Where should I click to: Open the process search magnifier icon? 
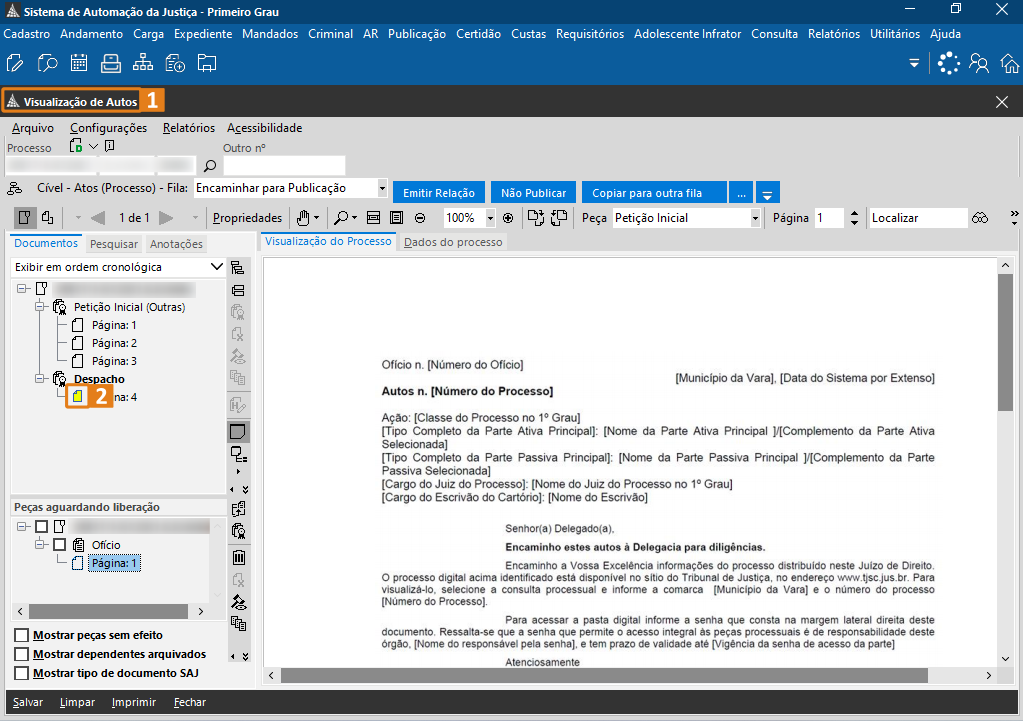pyautogui.click(x=47, y=63)
